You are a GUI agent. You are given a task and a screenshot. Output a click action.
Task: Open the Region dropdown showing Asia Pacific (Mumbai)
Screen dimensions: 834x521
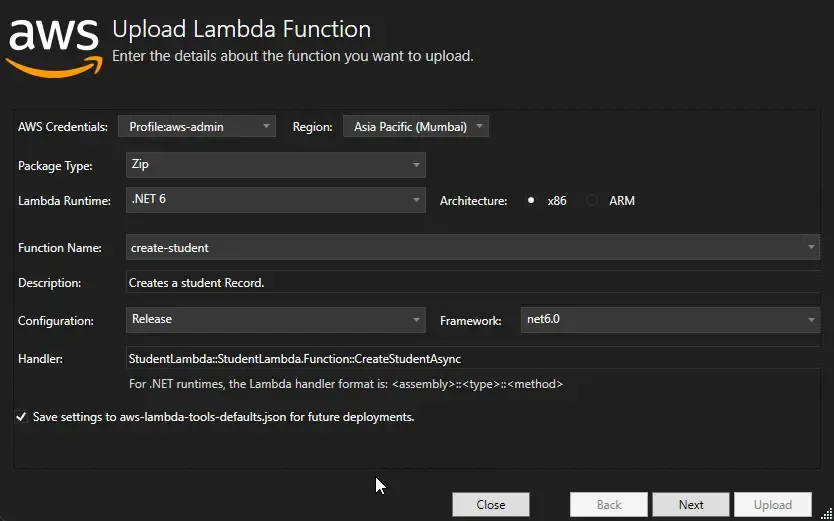click(x=415, y=127)
